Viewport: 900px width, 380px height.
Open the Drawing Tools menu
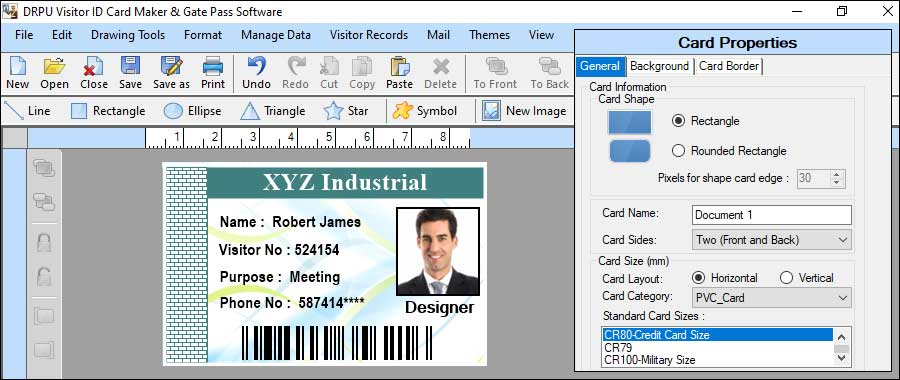click(128, 35)
